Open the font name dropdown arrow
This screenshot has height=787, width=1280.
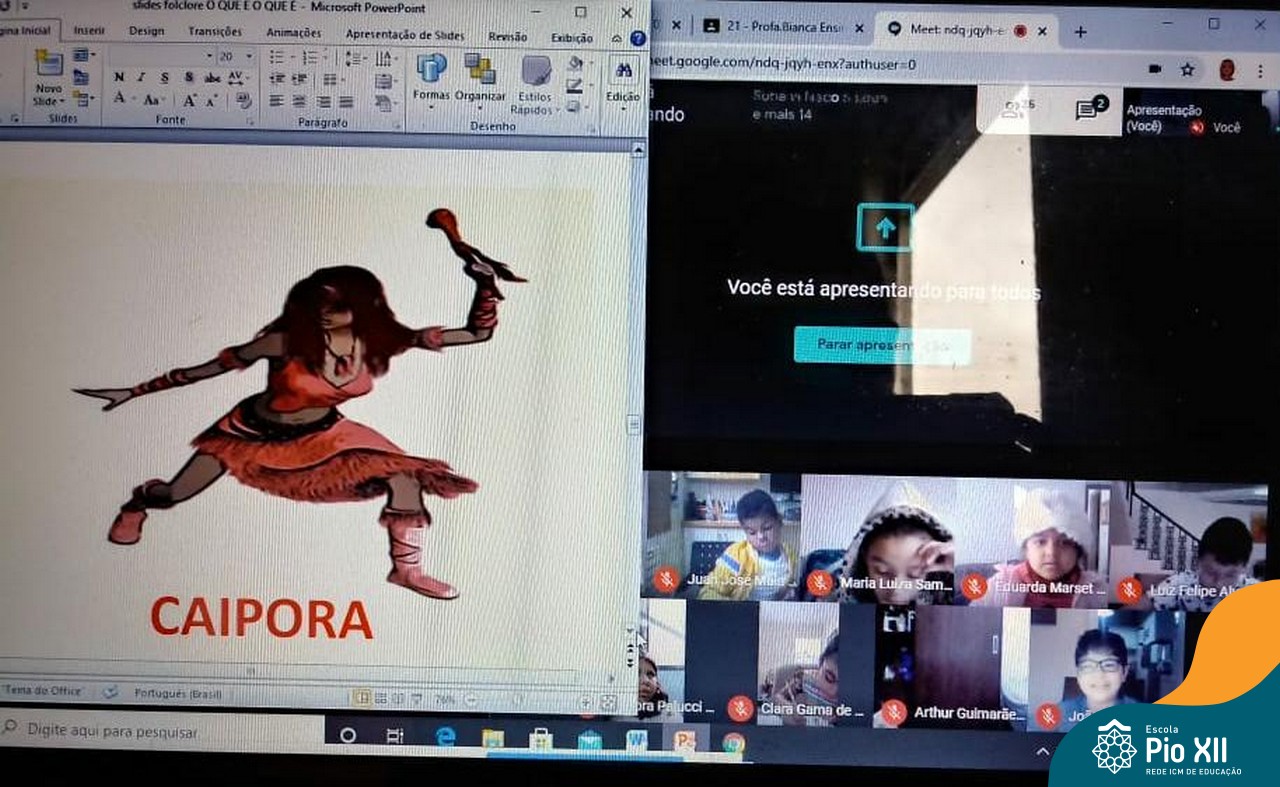click(x=209, y=57)
